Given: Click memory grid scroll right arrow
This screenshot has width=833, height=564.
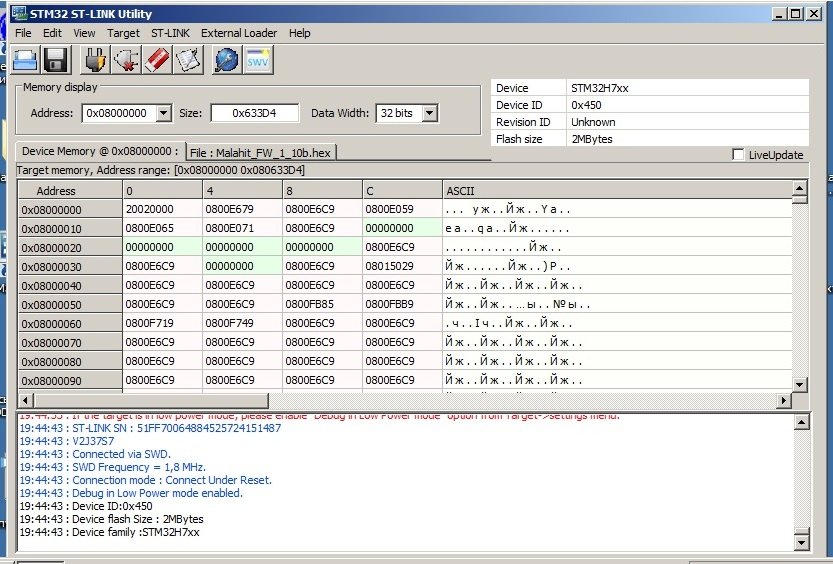Looking at the screenshot, I should 784,400.
